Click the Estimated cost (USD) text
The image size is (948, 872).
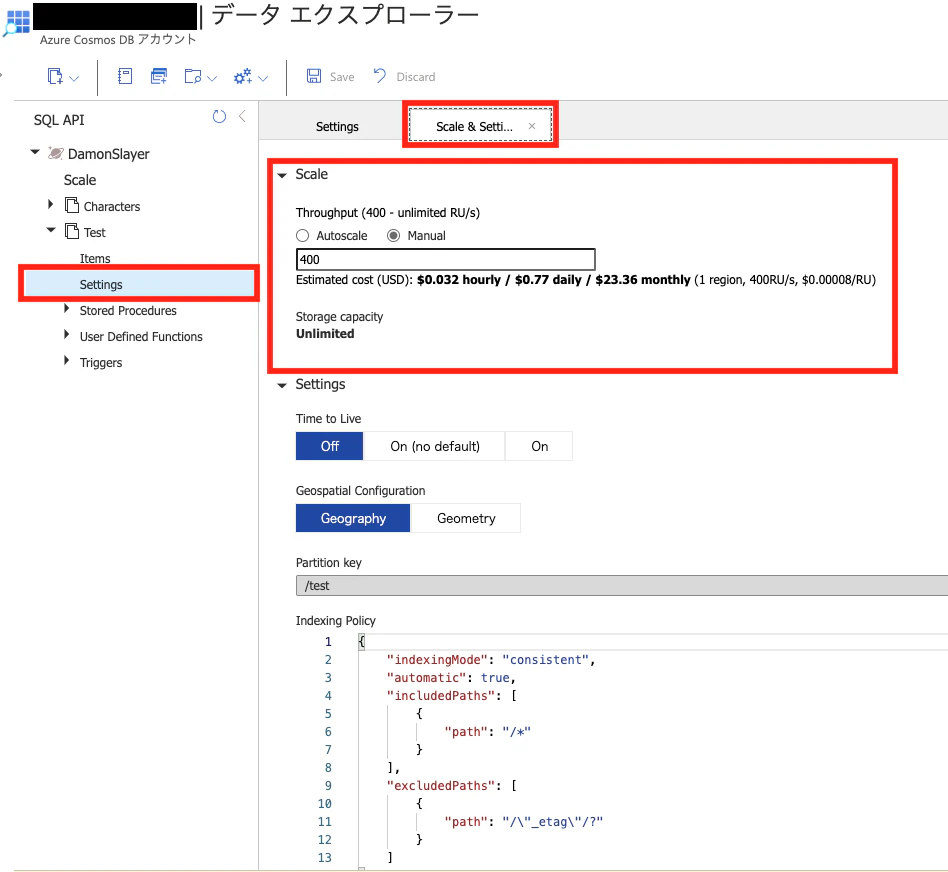[x=585, y=280]
